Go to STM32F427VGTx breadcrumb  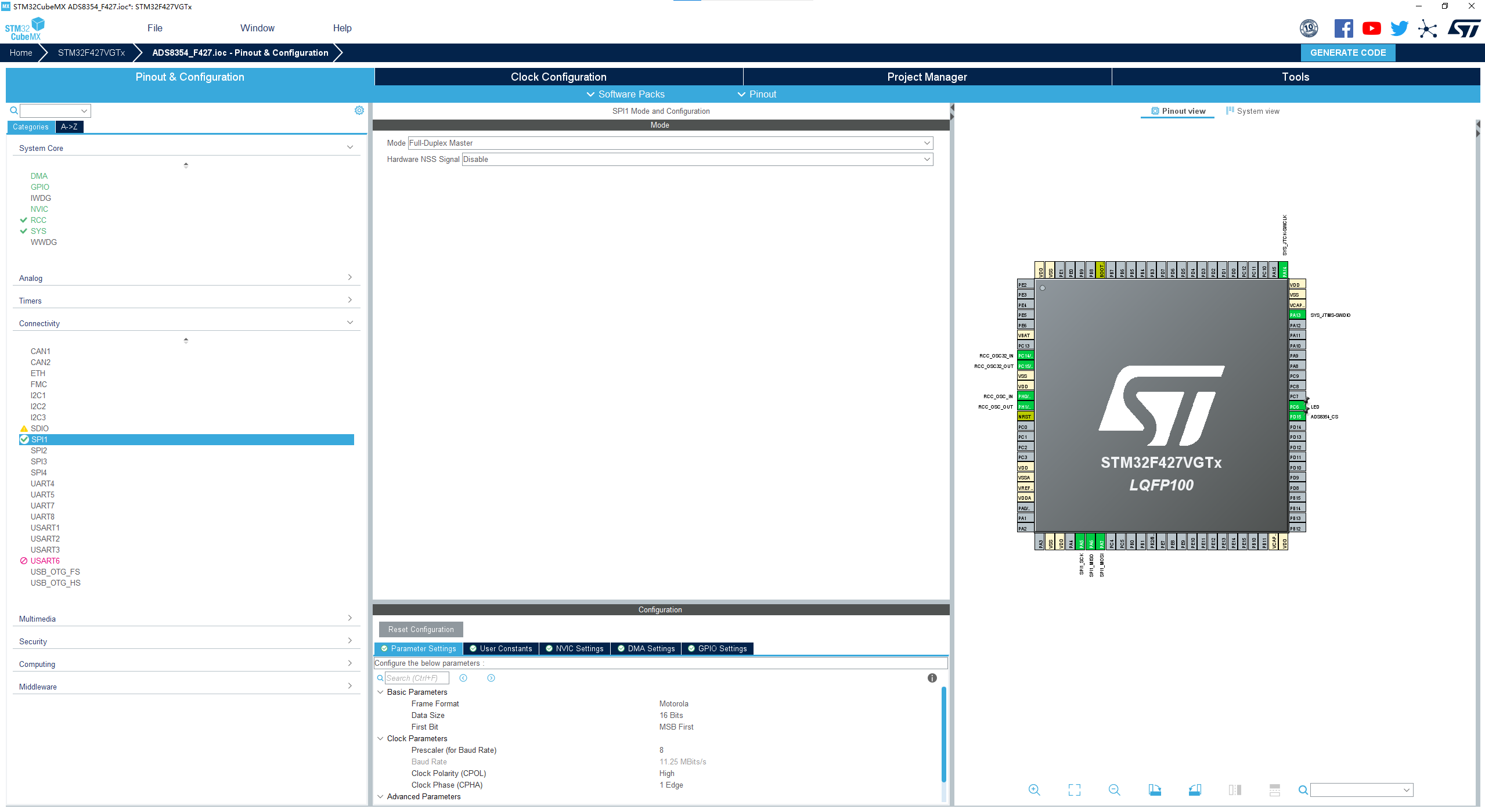[91, 52]
